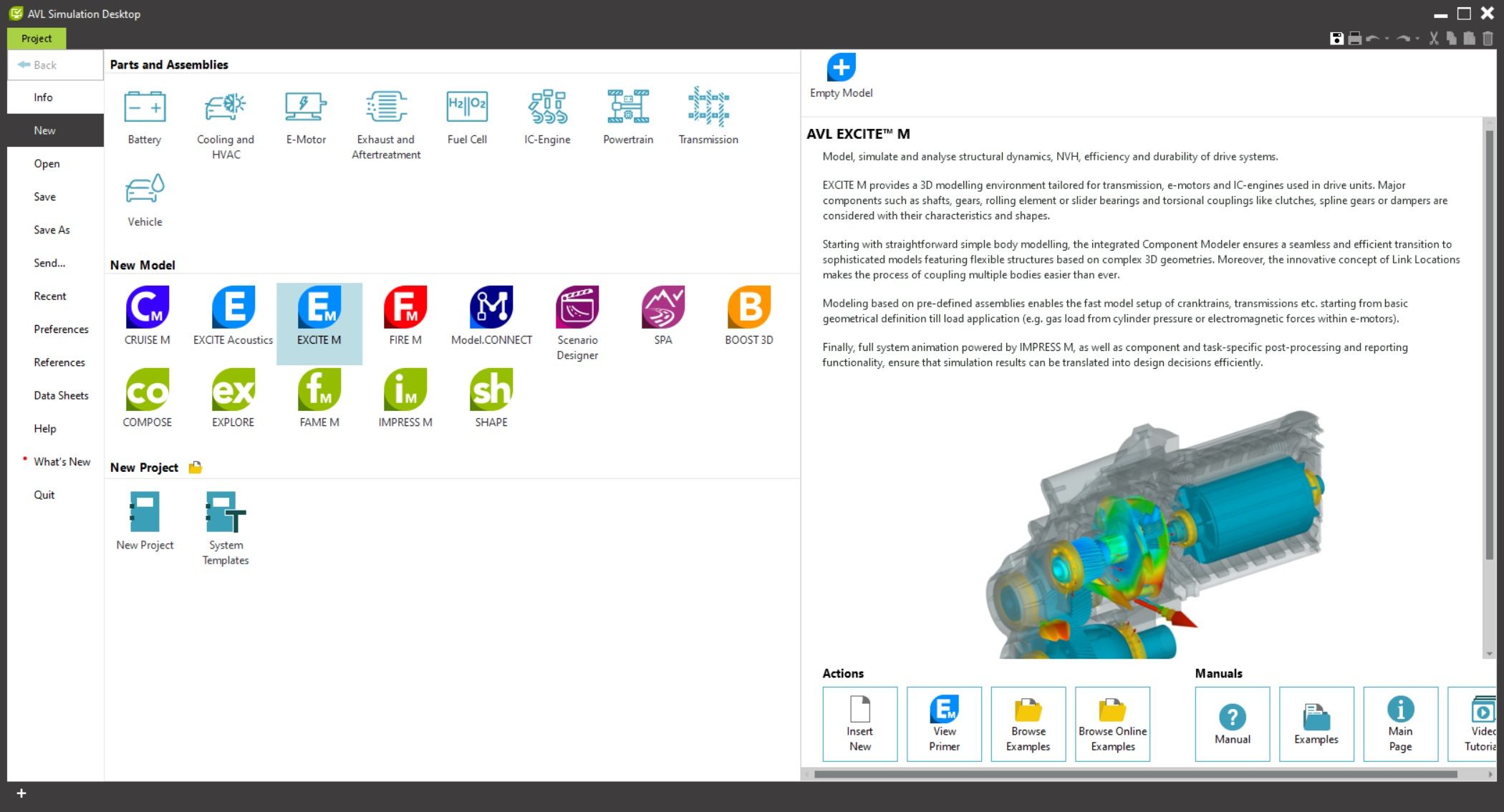The height and width of the screenshot is (812, 1504).
Task: Click the description vertical scrollbar
Action: point(1490,344)
